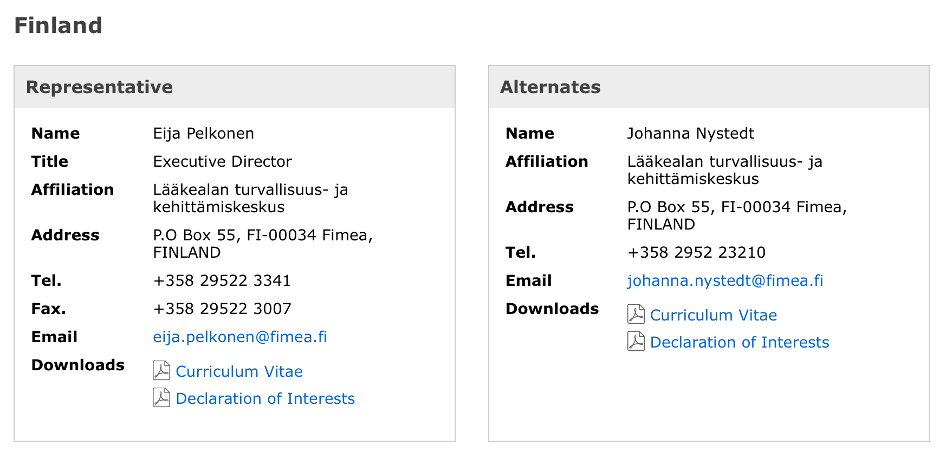
Task: Click the name Eija Pelkonen
Action: [x=203, y=134]
